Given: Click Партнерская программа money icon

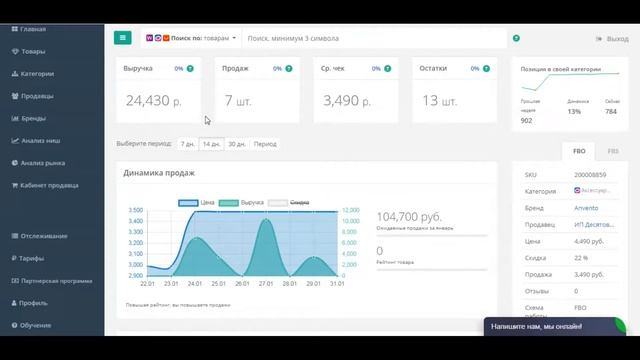Looking at the screenshot, I should click(x=15, y=281).
